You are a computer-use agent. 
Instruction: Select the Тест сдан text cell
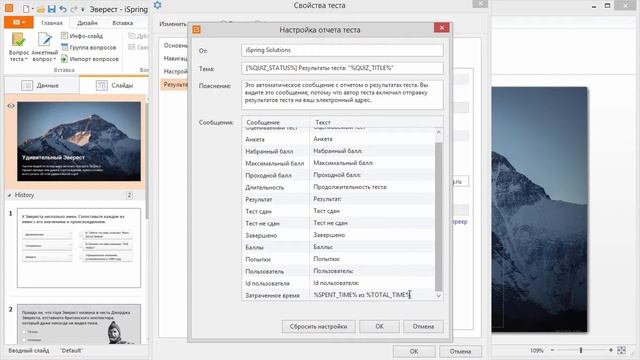[x=372, y=211]
